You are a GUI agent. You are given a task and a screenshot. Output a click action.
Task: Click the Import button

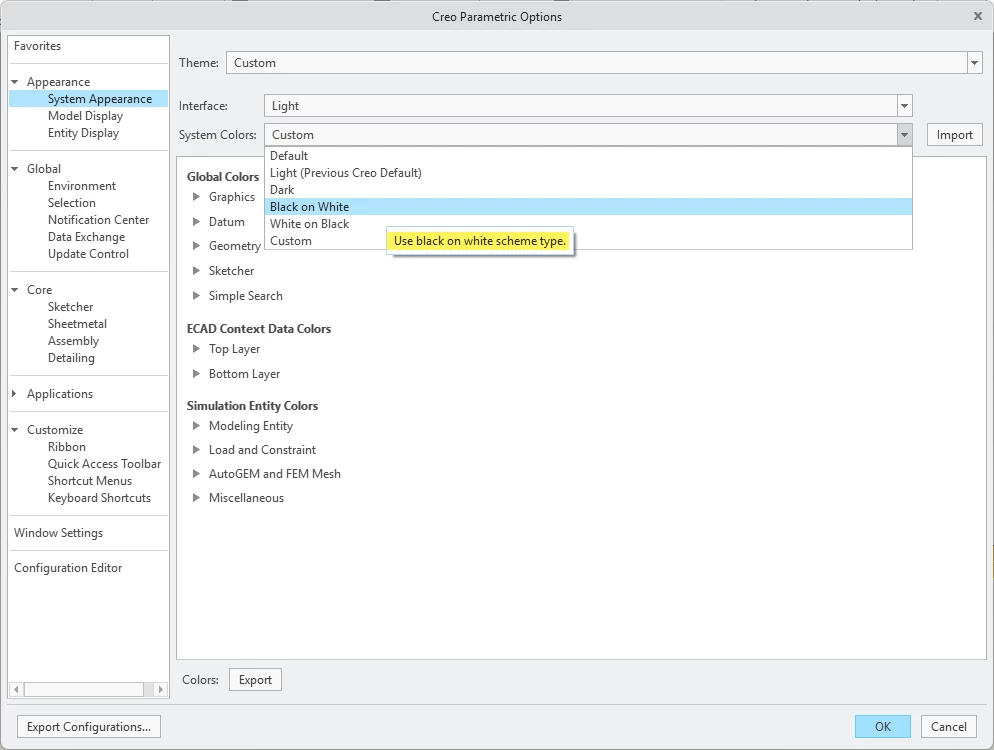[x=955, y=135]
